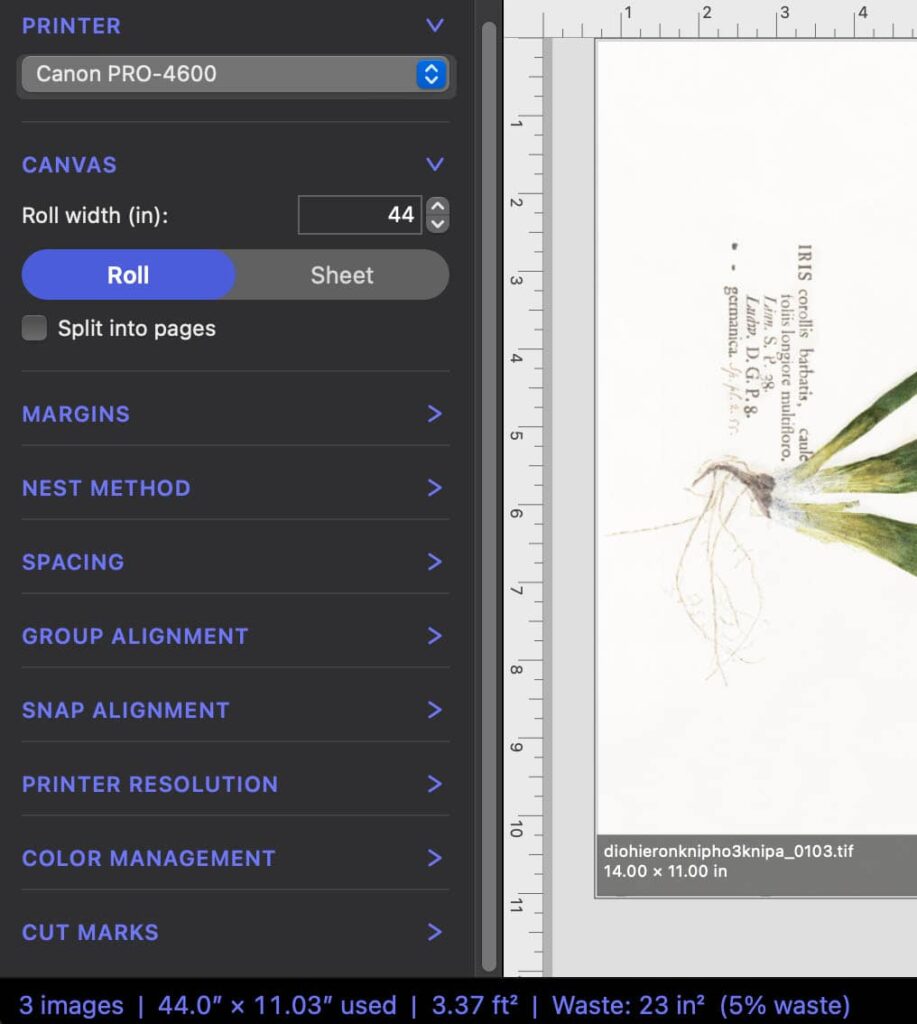
Task: Click the 'Split into pages' label text
Action: 137,328
